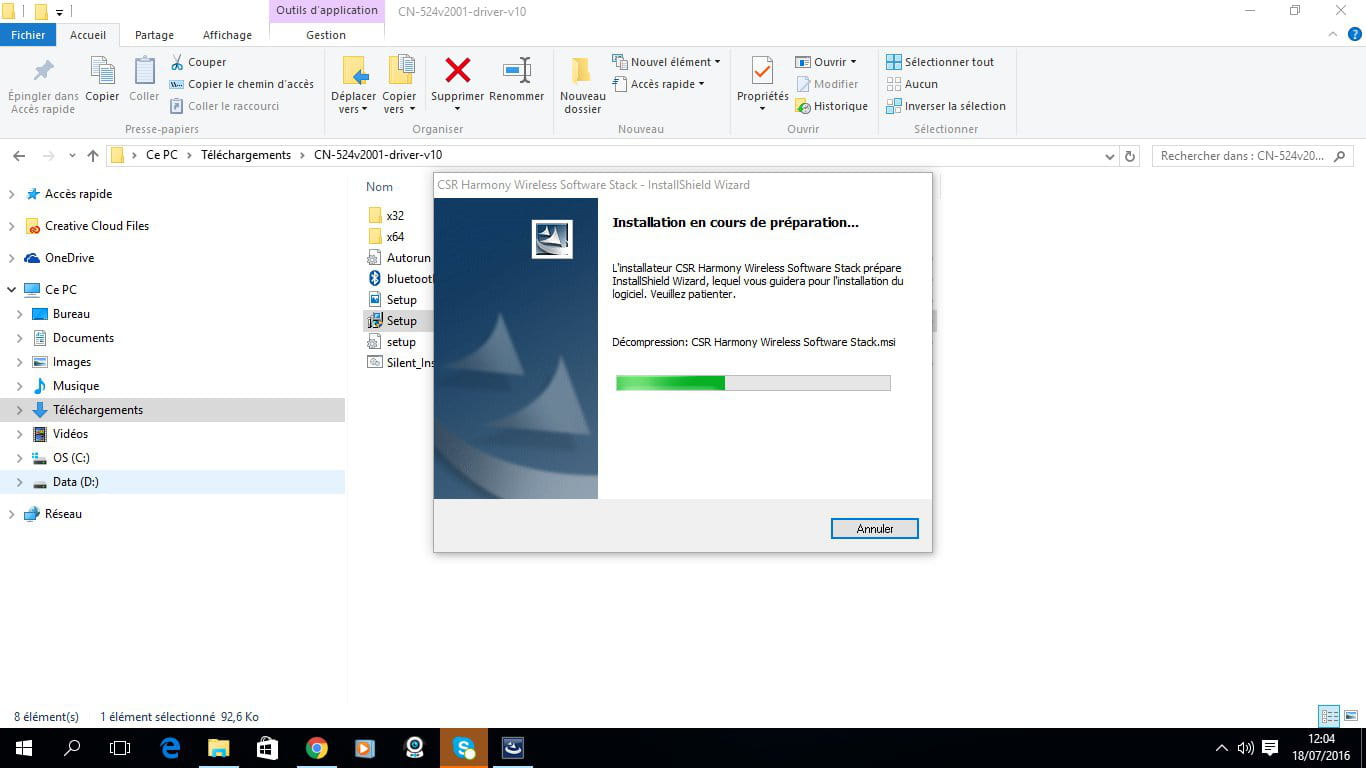Open the Fichier menu tab

point(28,35)
